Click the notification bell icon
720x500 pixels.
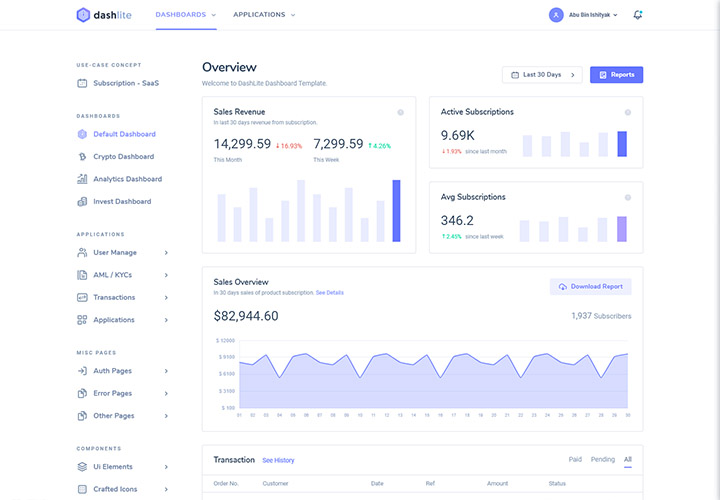[638, 15]
